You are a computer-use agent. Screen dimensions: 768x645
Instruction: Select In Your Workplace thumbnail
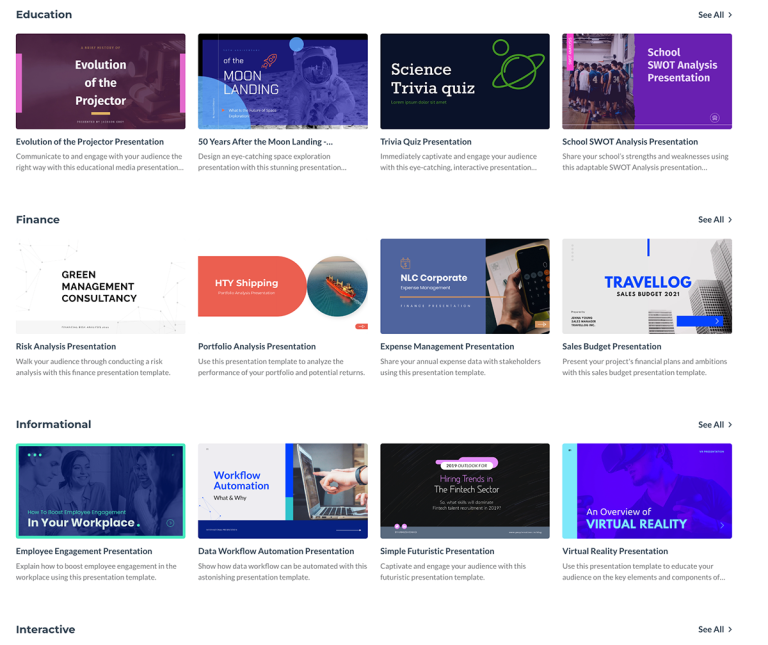(x=100, y=491)
